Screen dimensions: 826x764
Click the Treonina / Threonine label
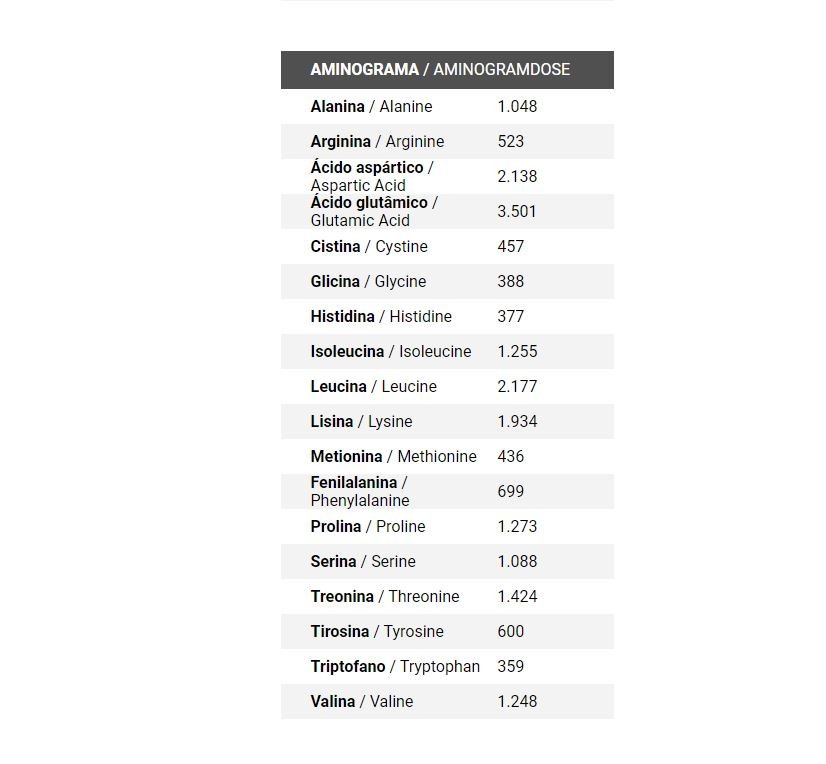click(385, 597)
